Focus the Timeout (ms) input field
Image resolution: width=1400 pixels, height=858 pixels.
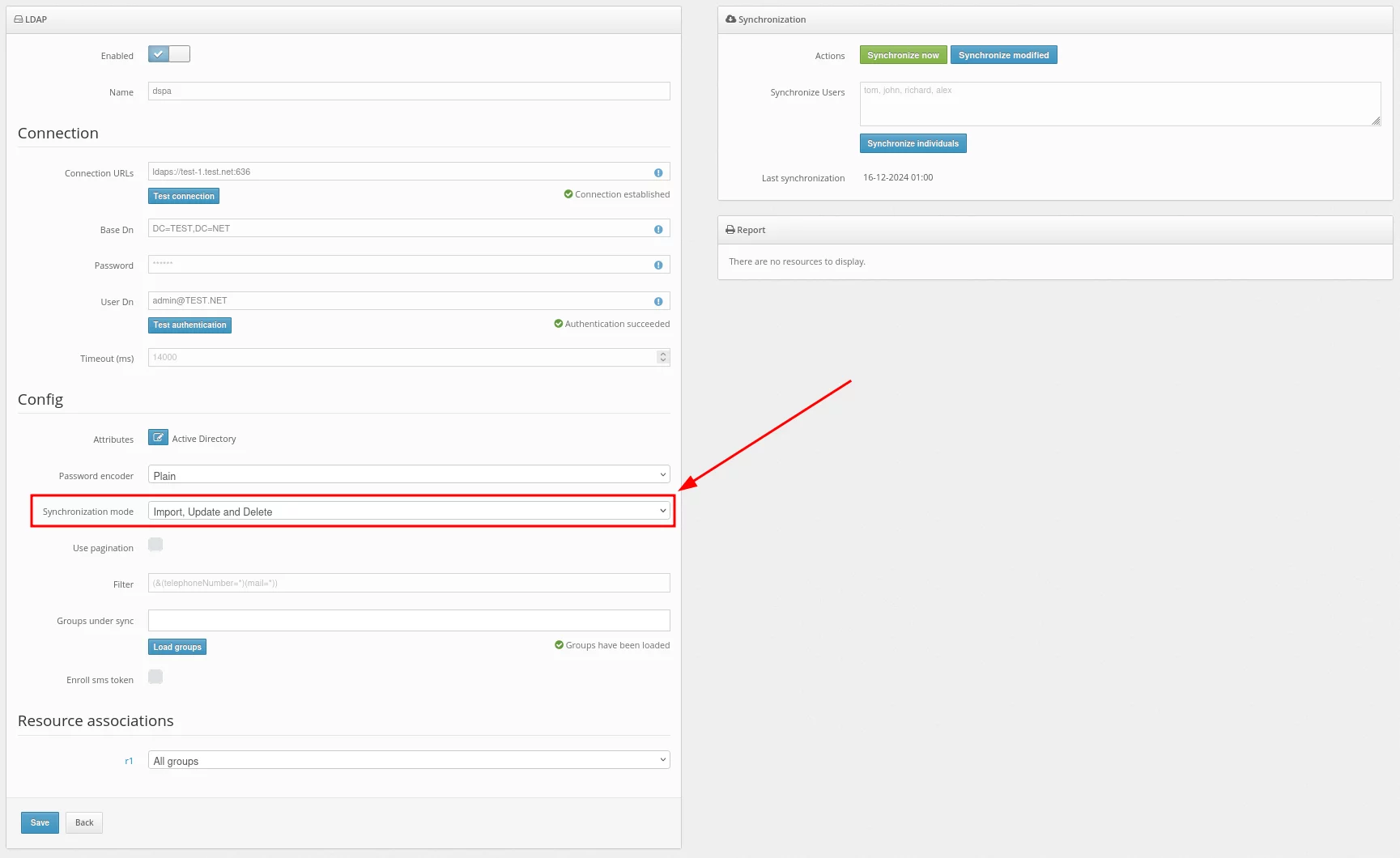tap(409, 357)
